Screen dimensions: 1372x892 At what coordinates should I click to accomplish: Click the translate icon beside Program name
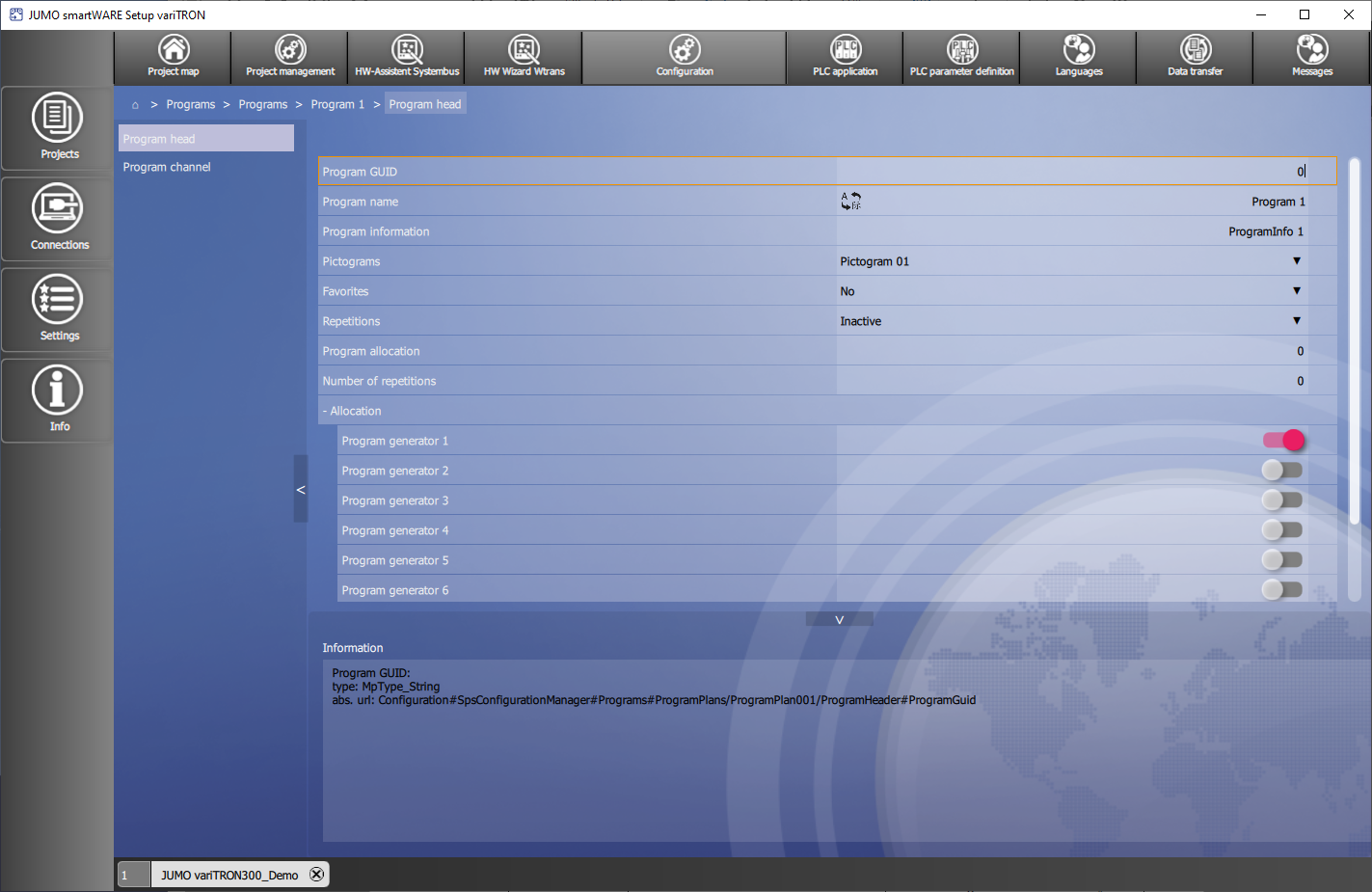tap(850, 202)
